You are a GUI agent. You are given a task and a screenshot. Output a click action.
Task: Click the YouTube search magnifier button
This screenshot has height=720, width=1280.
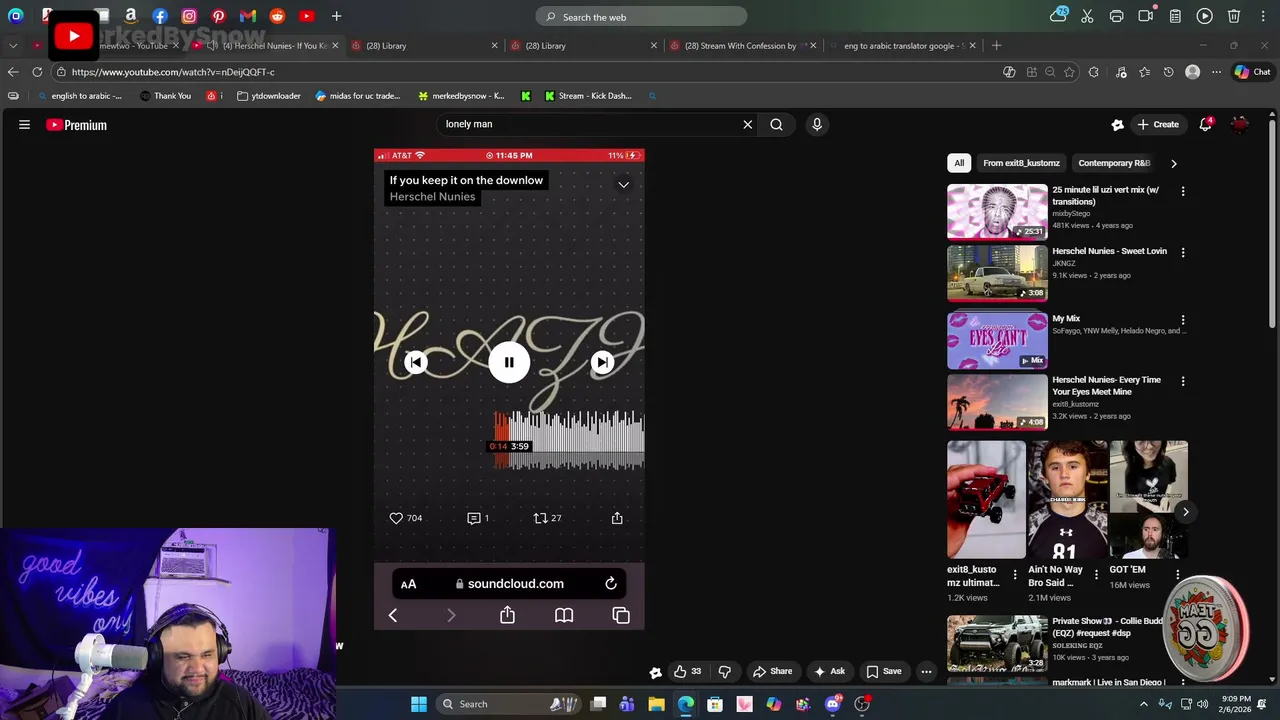776,124
